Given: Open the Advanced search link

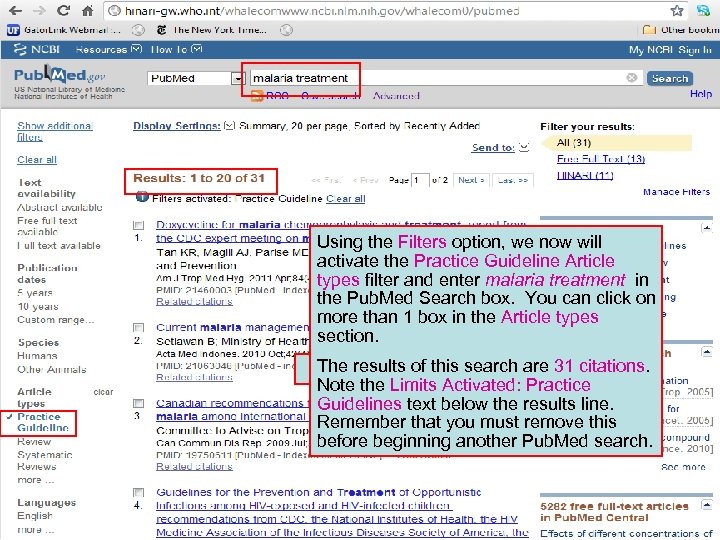Looking at the screenshot, I should click(x=396, y=96).
